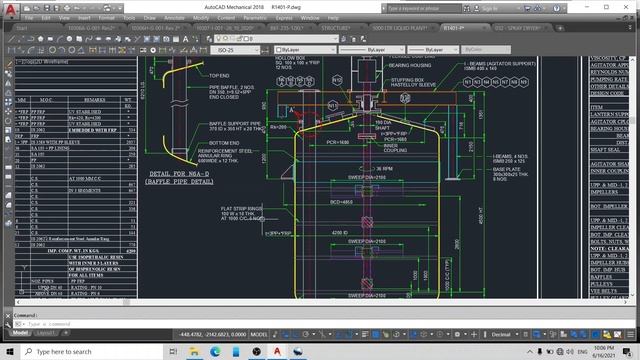Close the command line with X icon
640x360 pixels.
point(8,316)
